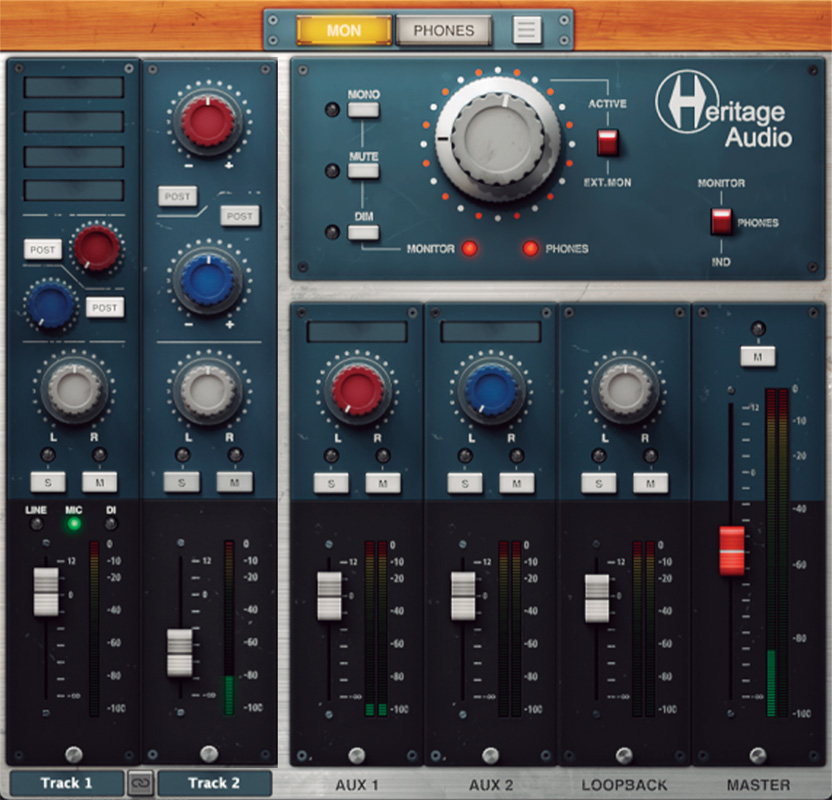Toggle lower POST button on Track 2

click(240, 216)
